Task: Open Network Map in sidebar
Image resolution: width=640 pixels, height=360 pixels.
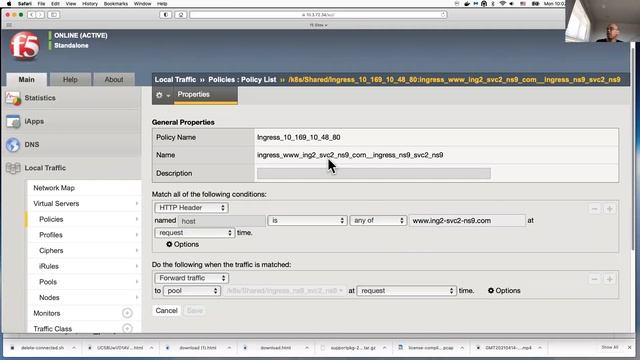Action: coord(54,188)
